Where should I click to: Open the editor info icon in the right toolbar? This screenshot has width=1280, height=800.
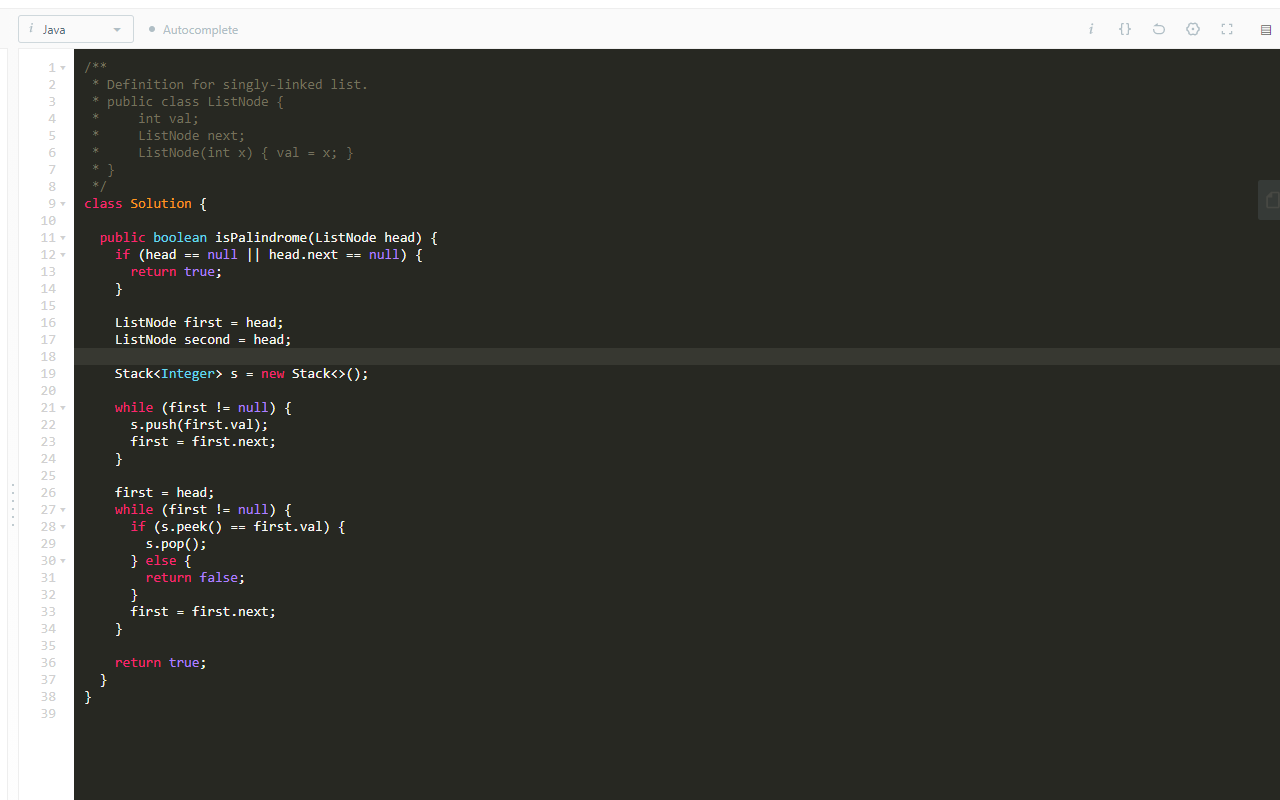(1091, 29)
